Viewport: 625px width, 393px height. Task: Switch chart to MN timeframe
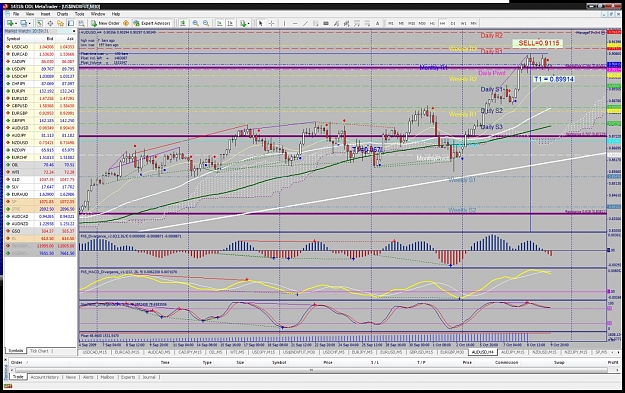pos(474,23)
